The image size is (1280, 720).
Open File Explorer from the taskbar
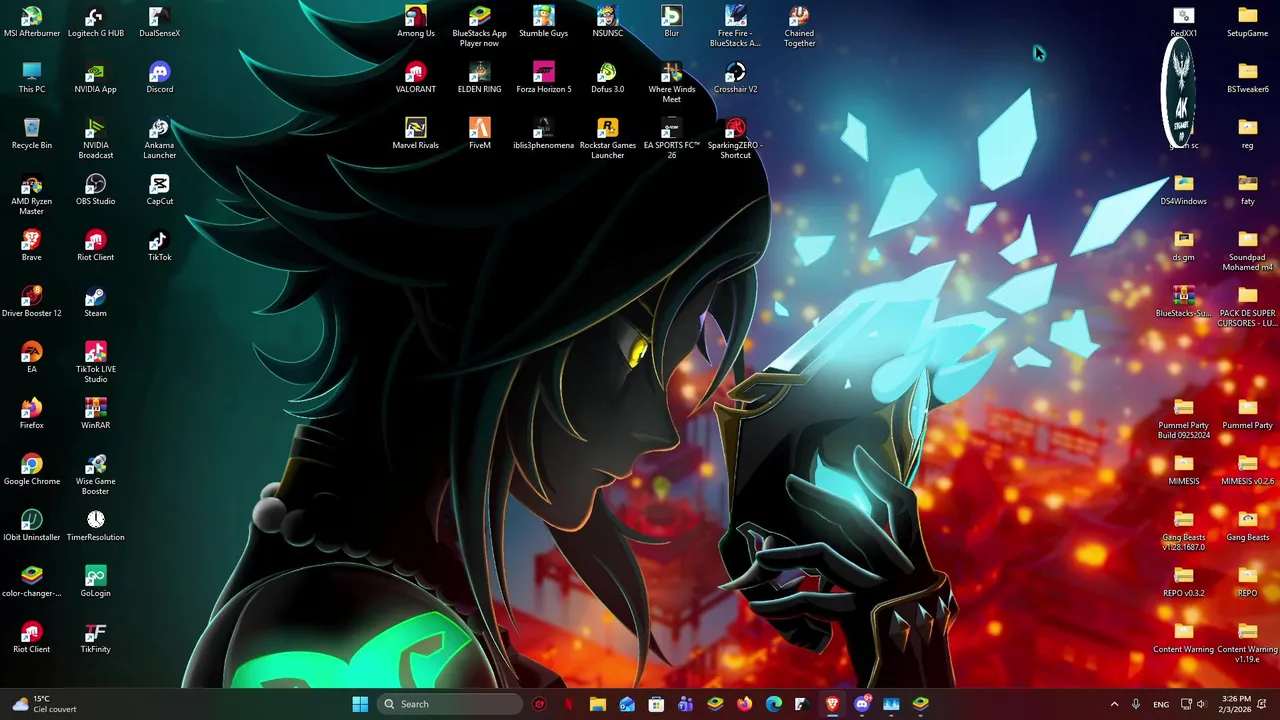598,704
